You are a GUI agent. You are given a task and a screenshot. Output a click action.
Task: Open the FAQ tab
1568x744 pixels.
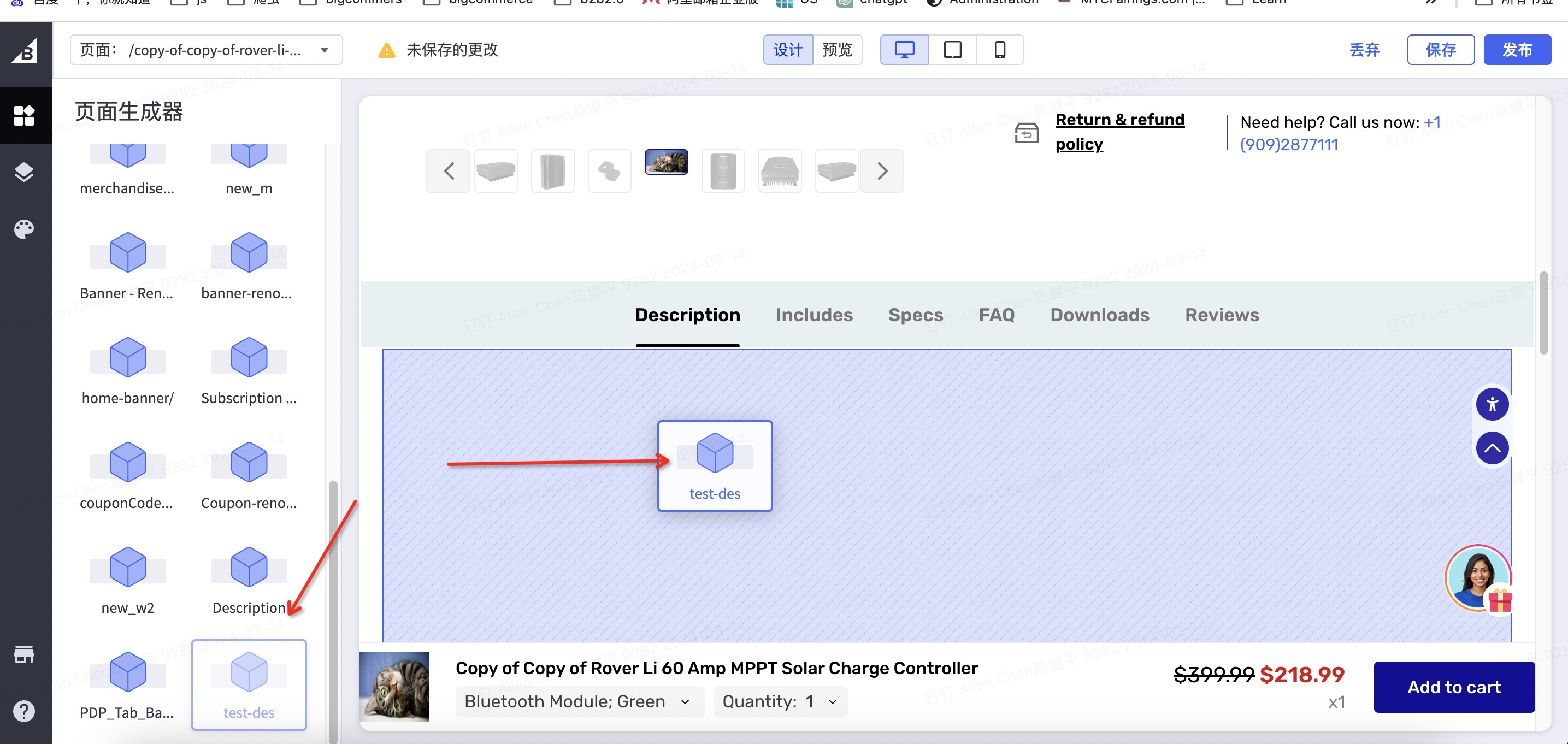pyautogui.click(x=997, y=315)
